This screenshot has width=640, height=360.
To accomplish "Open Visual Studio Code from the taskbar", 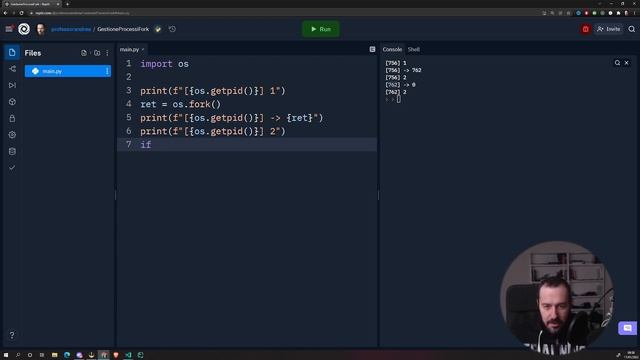I will (x=128, y=355).
